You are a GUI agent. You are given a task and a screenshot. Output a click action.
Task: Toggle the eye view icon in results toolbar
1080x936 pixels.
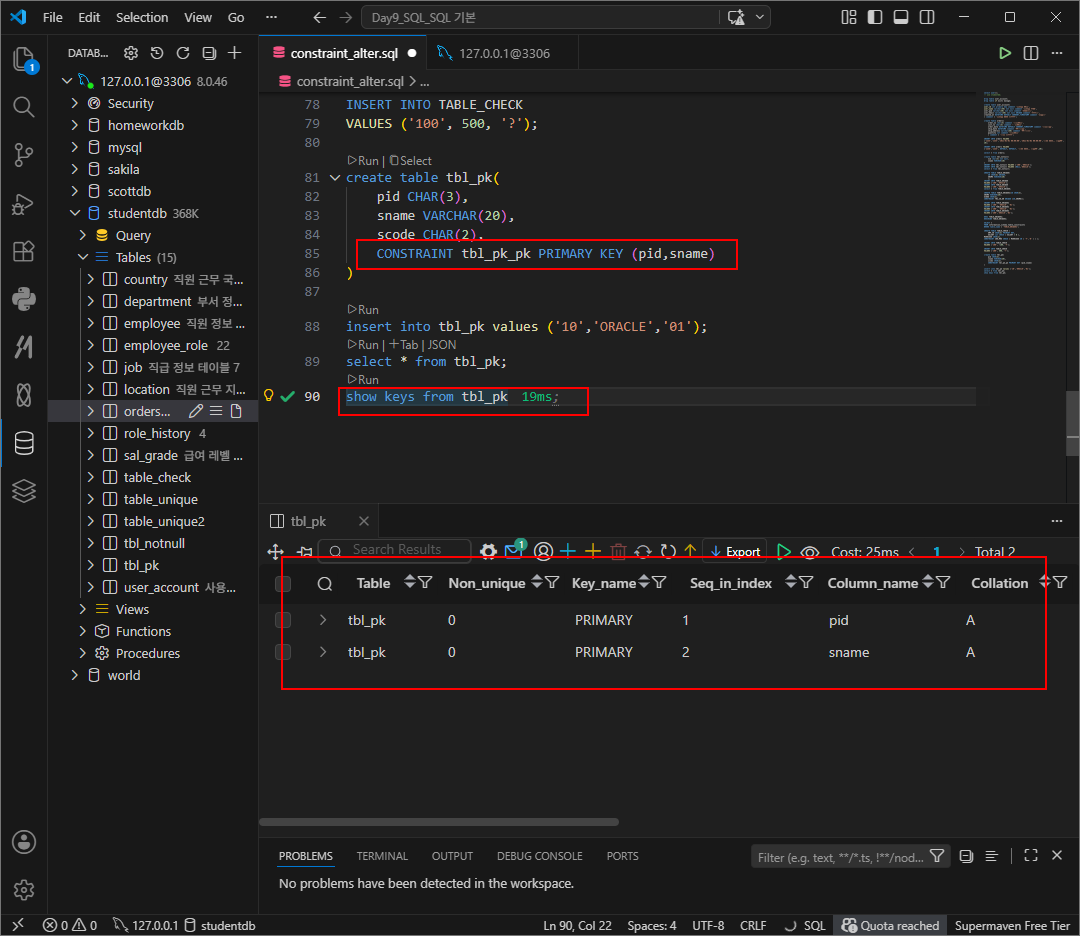(x=810, y=552)
